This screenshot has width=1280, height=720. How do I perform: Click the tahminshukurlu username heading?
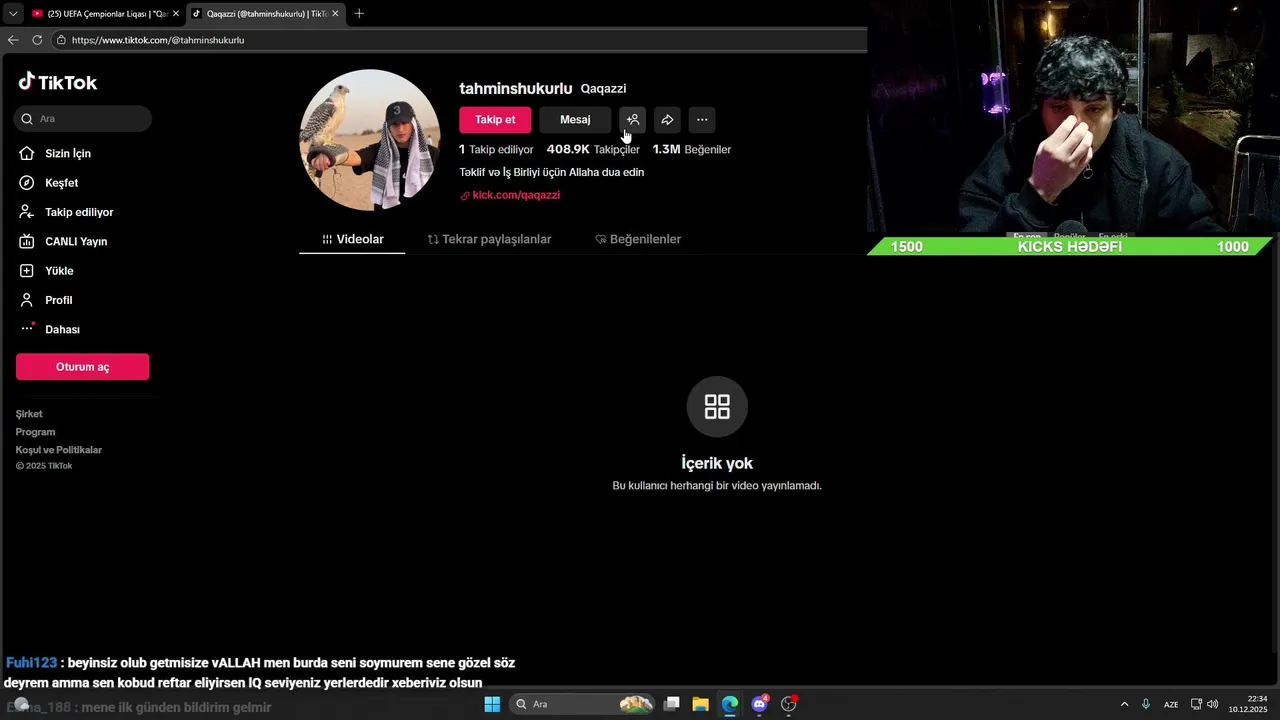(x=516, y=88)
